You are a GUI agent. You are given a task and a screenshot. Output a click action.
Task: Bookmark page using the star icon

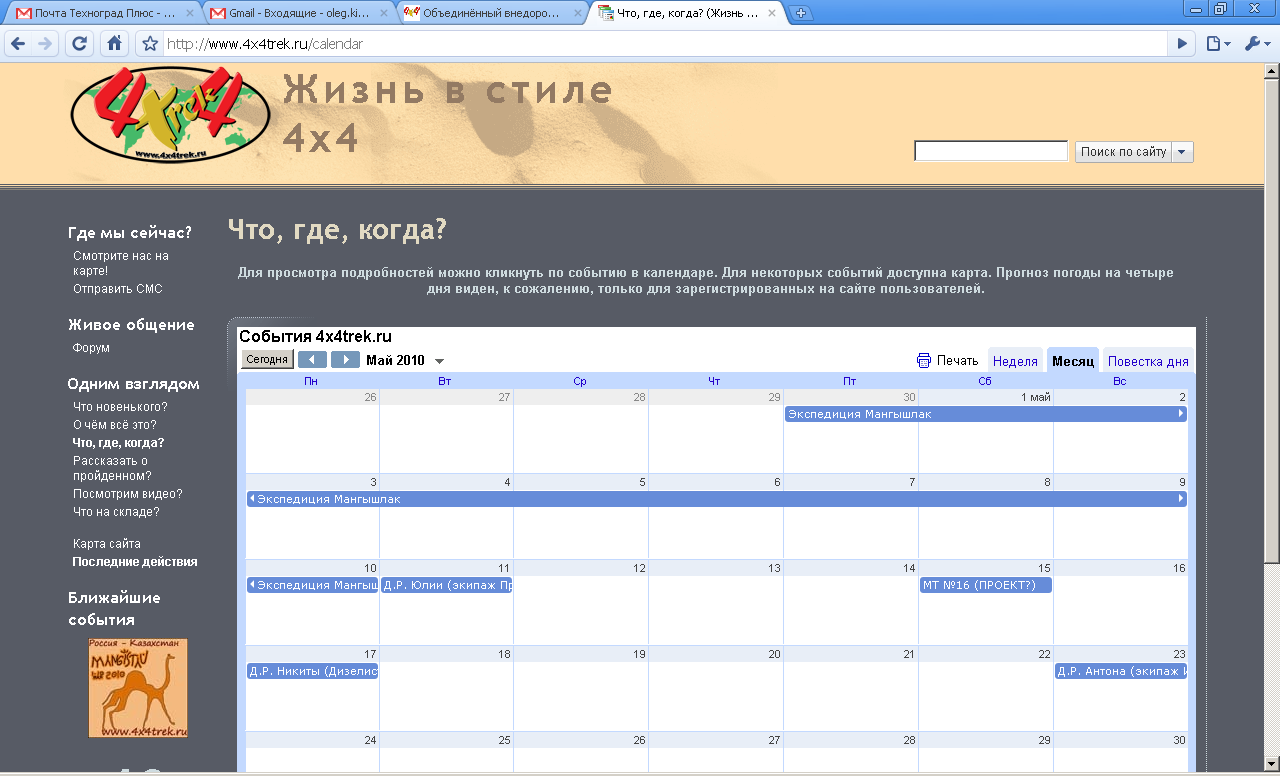(x=150, y=44)
